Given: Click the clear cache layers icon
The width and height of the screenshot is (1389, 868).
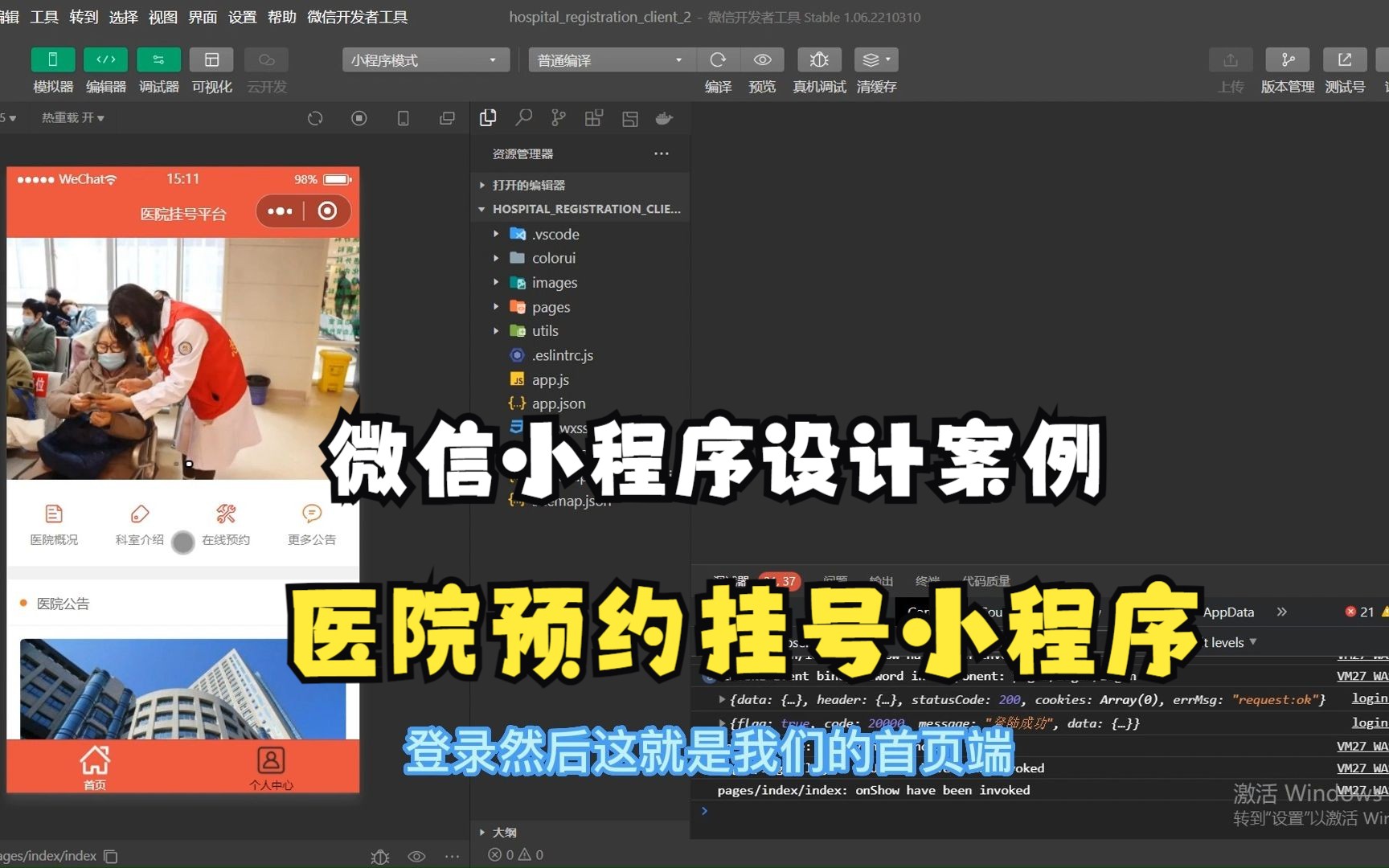Looking at the screenshot, I should tap(876, 59).
